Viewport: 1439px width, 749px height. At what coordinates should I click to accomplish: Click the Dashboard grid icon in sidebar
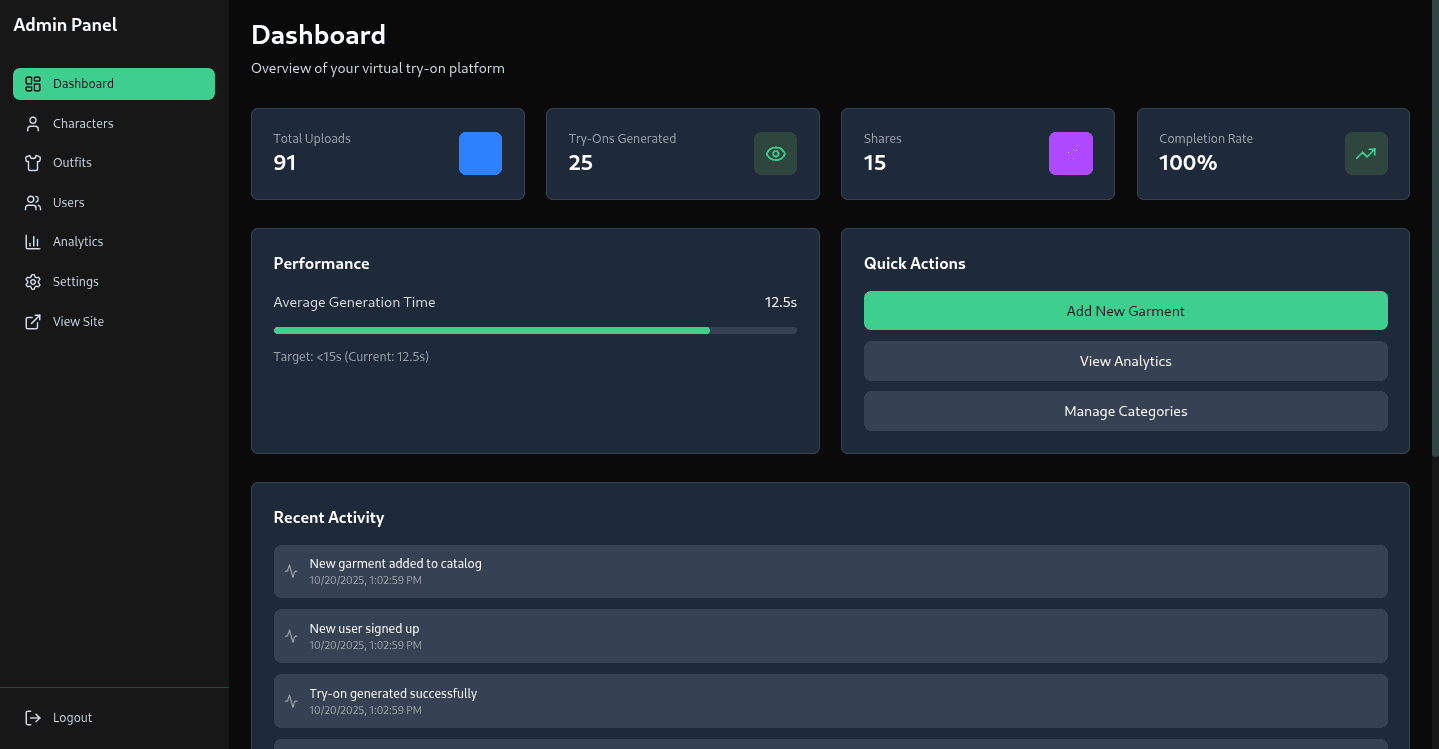(x=33, y=84)
